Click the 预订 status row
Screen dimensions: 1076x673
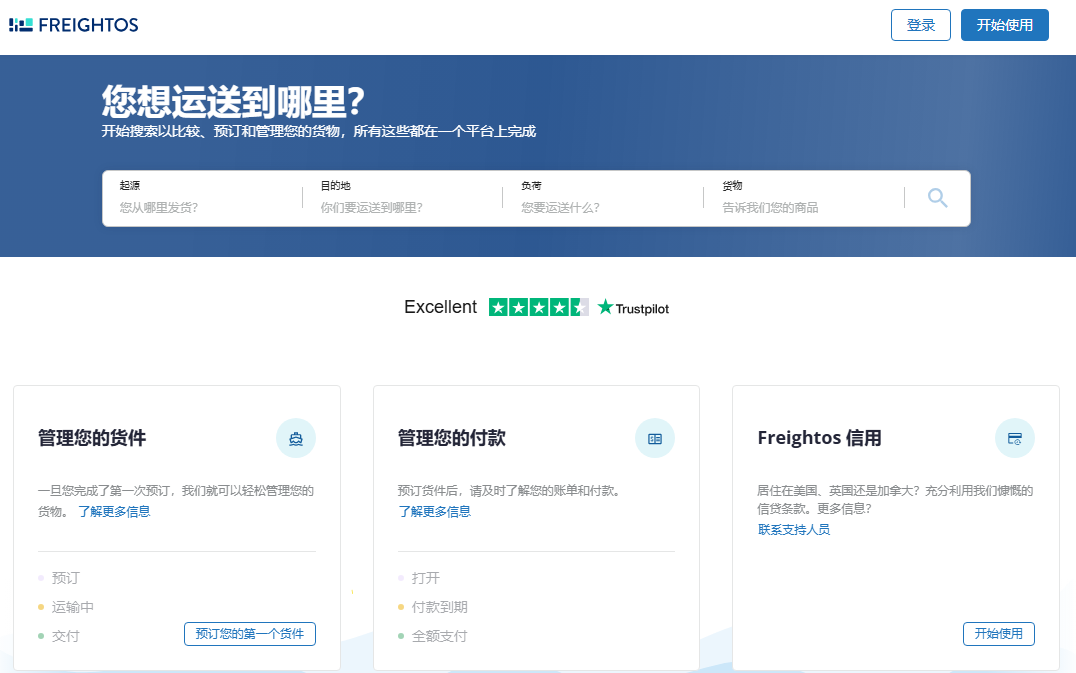click(59, 578)
